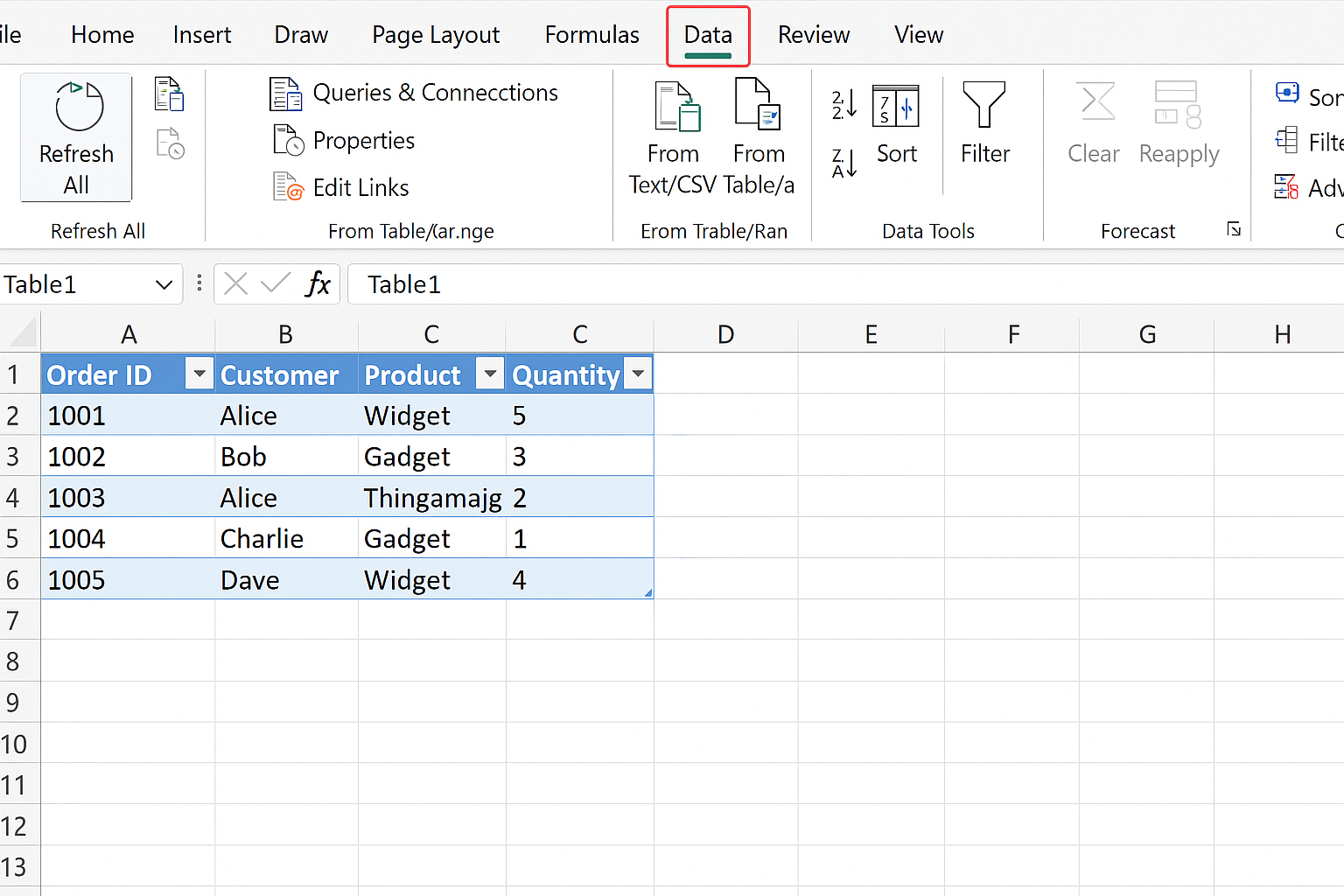Select the quantity cell containing 5
This screenshot has width=1344, height=896.
[579, 416]
